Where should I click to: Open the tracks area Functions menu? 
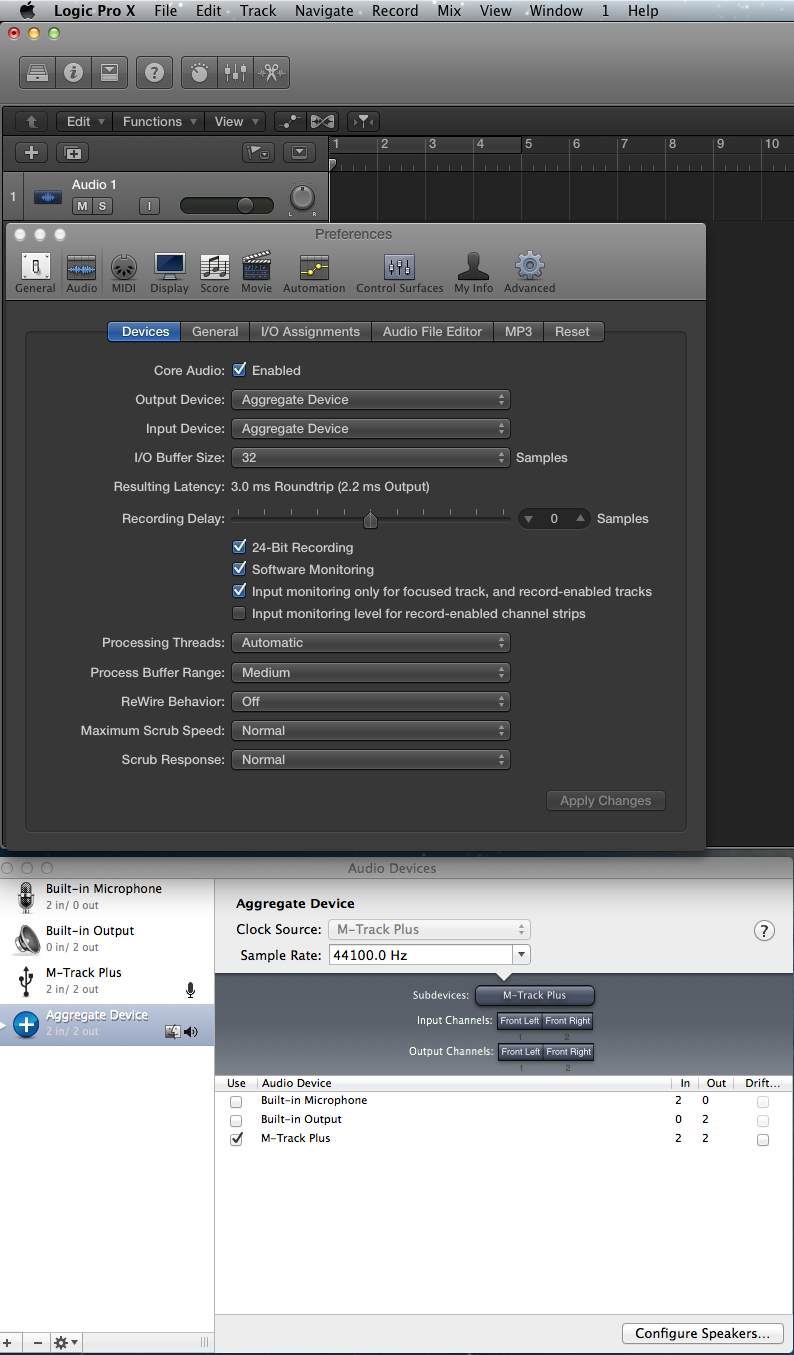[x=157, y=122]
